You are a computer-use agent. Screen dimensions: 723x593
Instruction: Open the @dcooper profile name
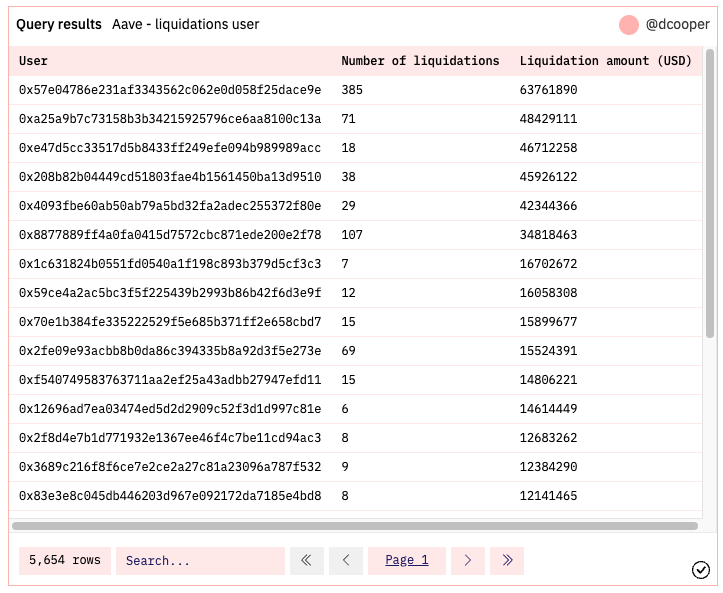pos(677,24)
